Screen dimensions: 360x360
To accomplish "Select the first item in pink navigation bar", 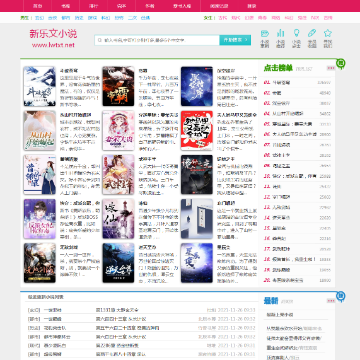I will [x=37, y=6].
